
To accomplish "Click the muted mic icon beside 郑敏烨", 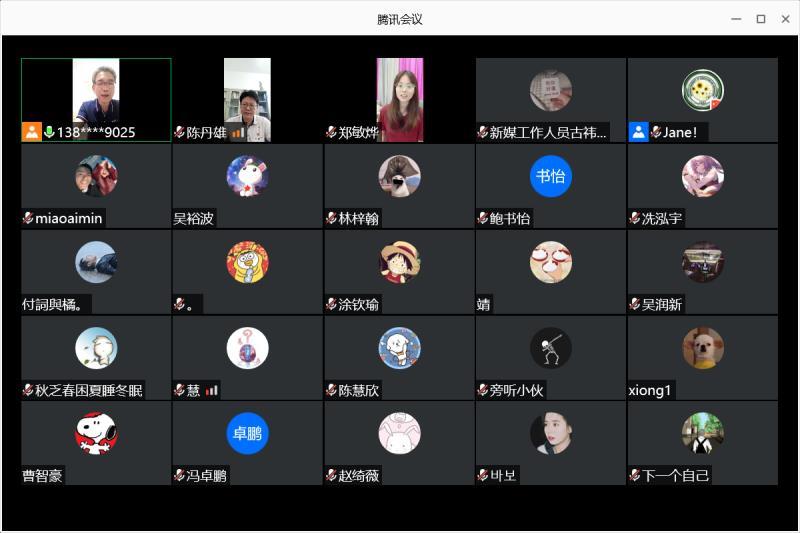I will [331, 132].
